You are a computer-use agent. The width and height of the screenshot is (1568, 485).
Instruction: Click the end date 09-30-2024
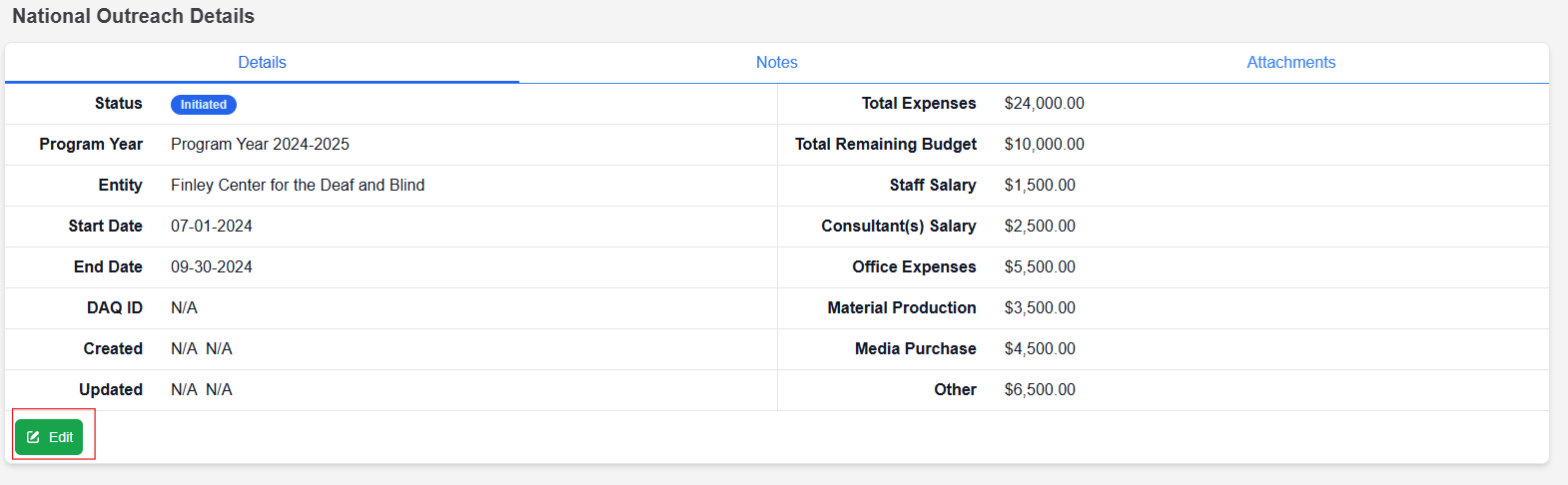click(x=212, y=266)
